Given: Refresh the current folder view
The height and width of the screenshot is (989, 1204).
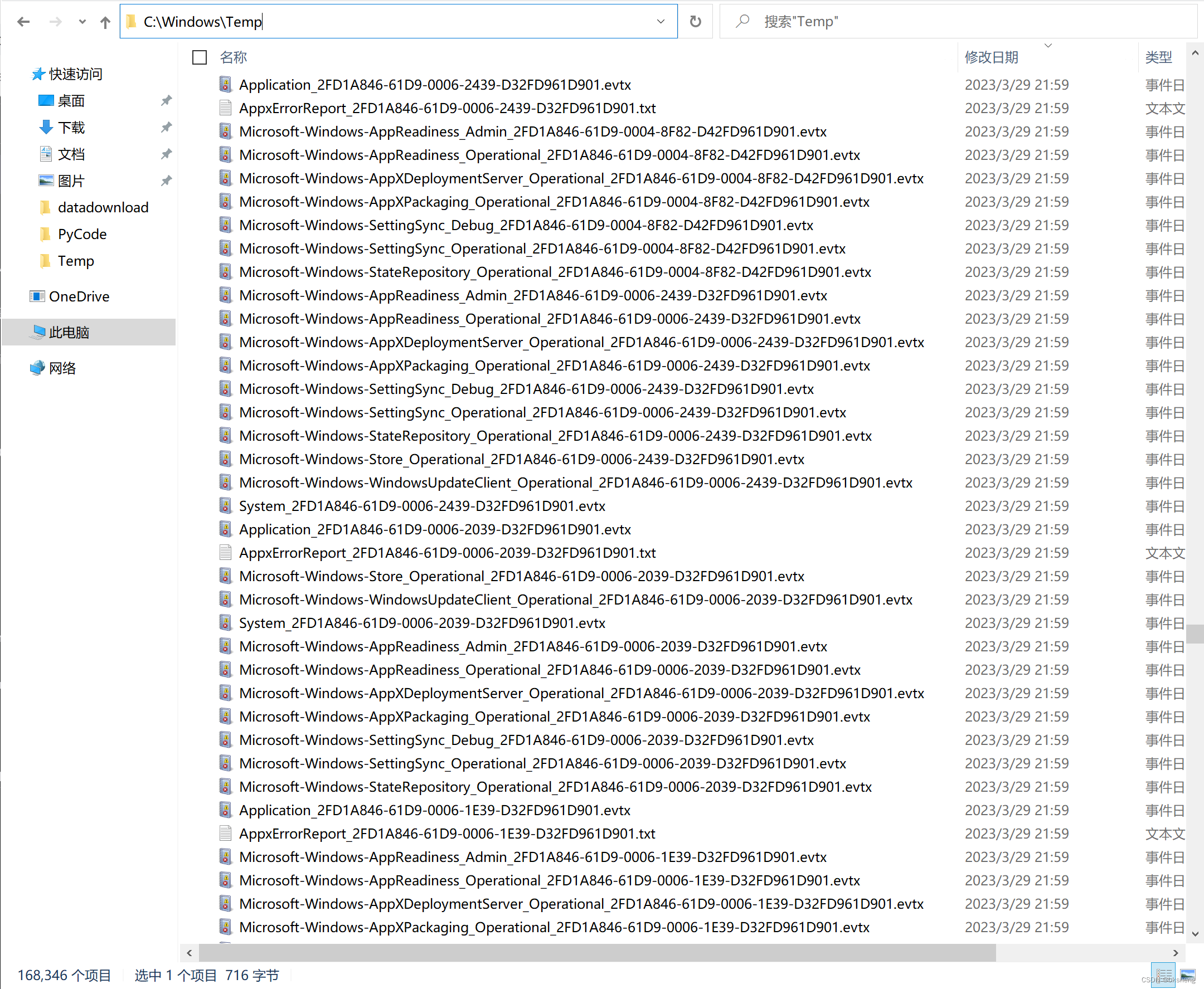Looking at the screenshot, I should coord(695,22).
